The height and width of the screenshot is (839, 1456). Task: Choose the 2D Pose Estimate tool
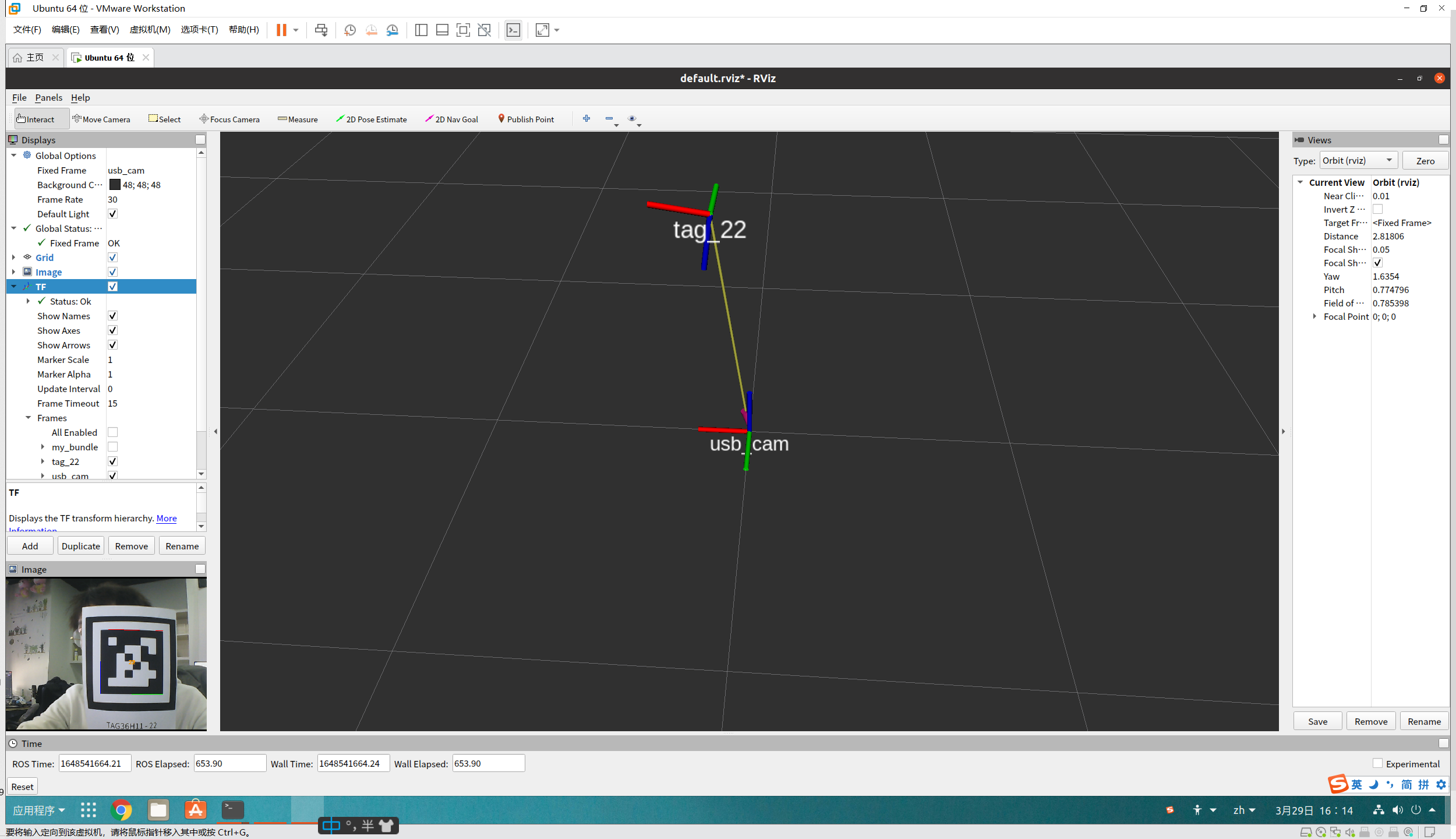point(371,119)
